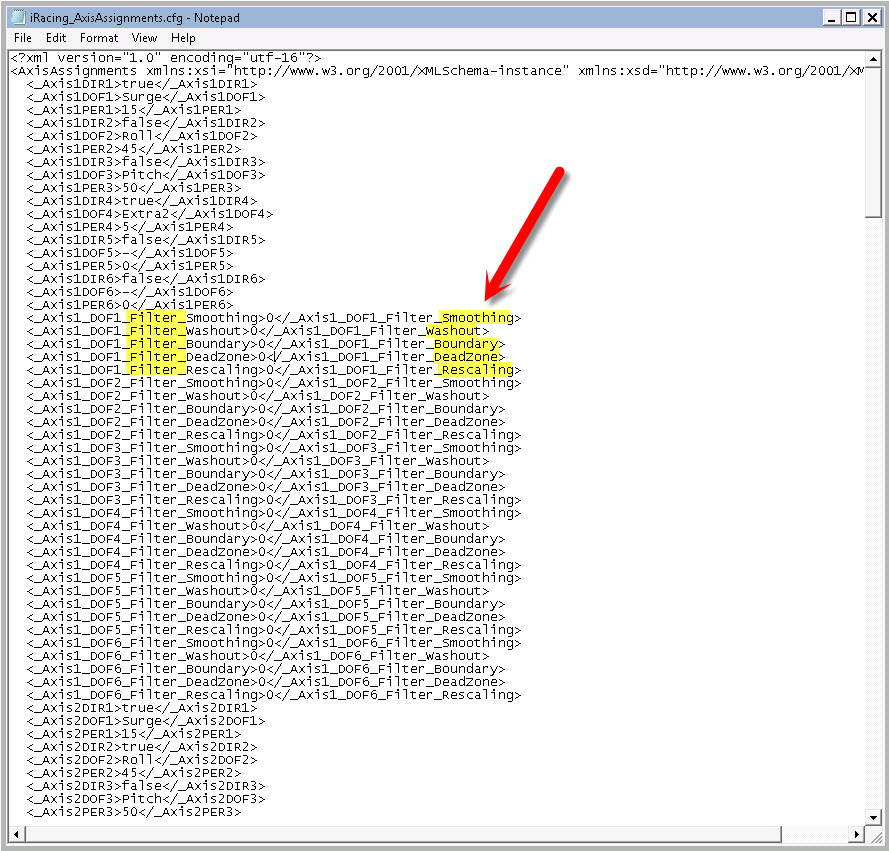Screen dimensions: 889x851
Task: Click the _Axis1PER4 5 line
Action: 130,227
